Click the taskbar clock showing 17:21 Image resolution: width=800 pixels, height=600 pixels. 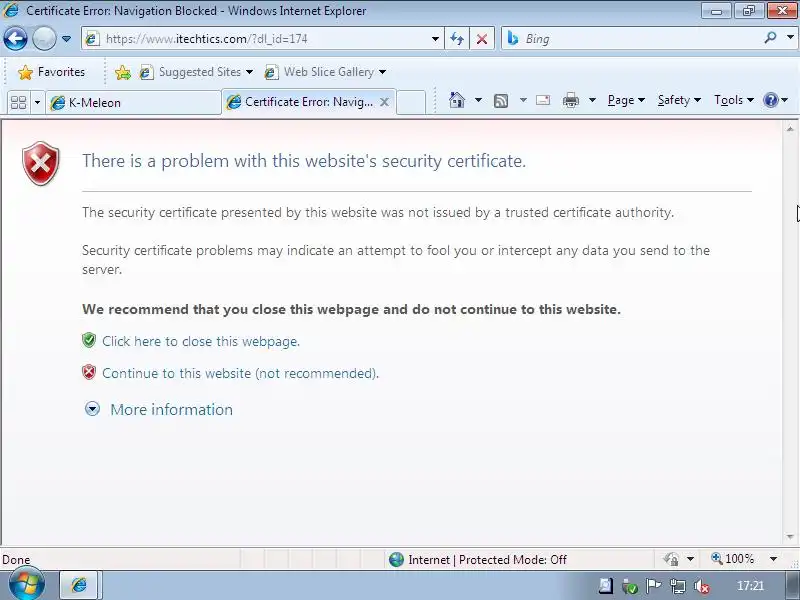pos(750,586)
